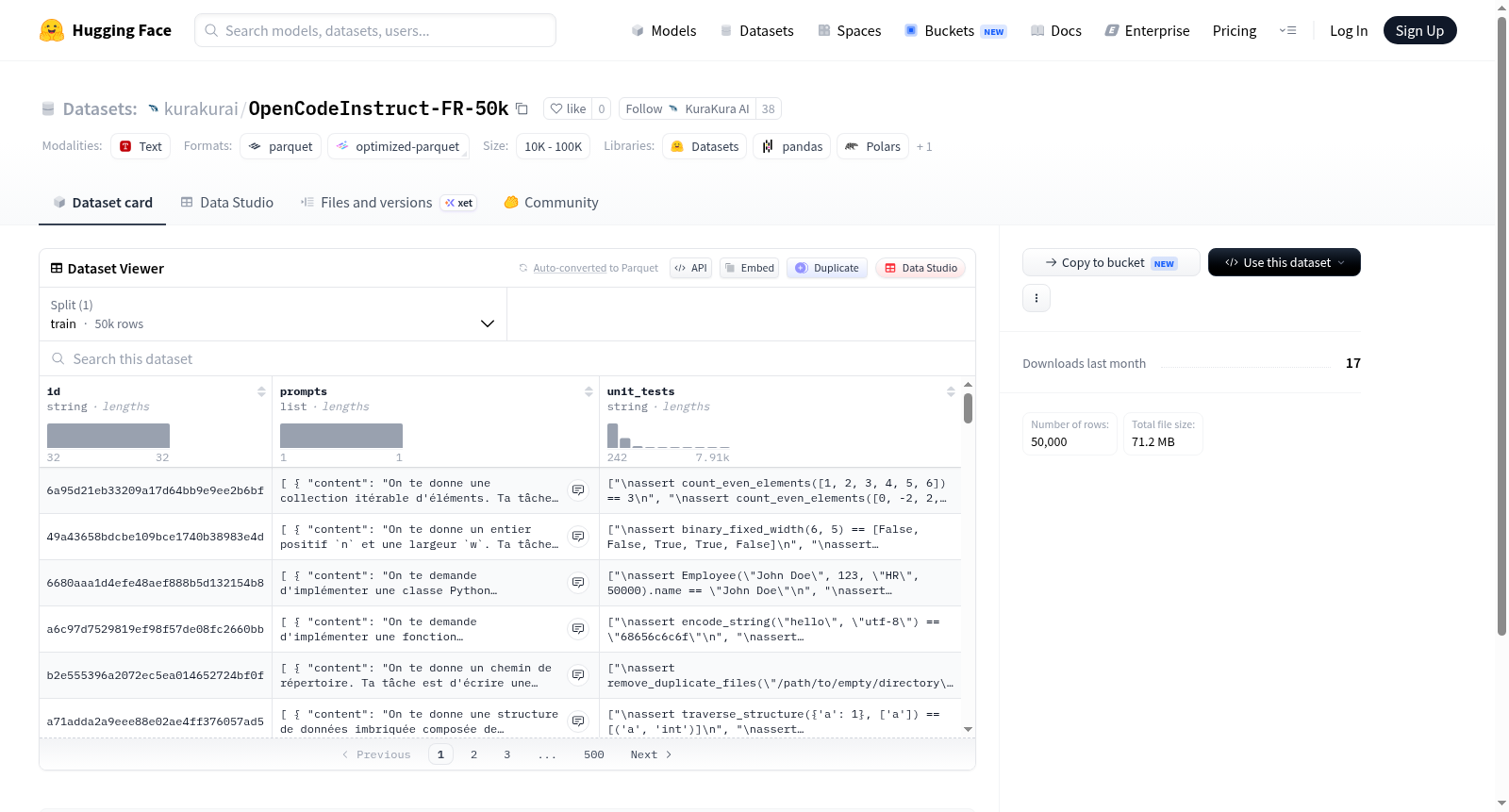Screen dimensions: 1509x812
Task: Click the kurakurai organization avatar icon
Action: [154, 108]
